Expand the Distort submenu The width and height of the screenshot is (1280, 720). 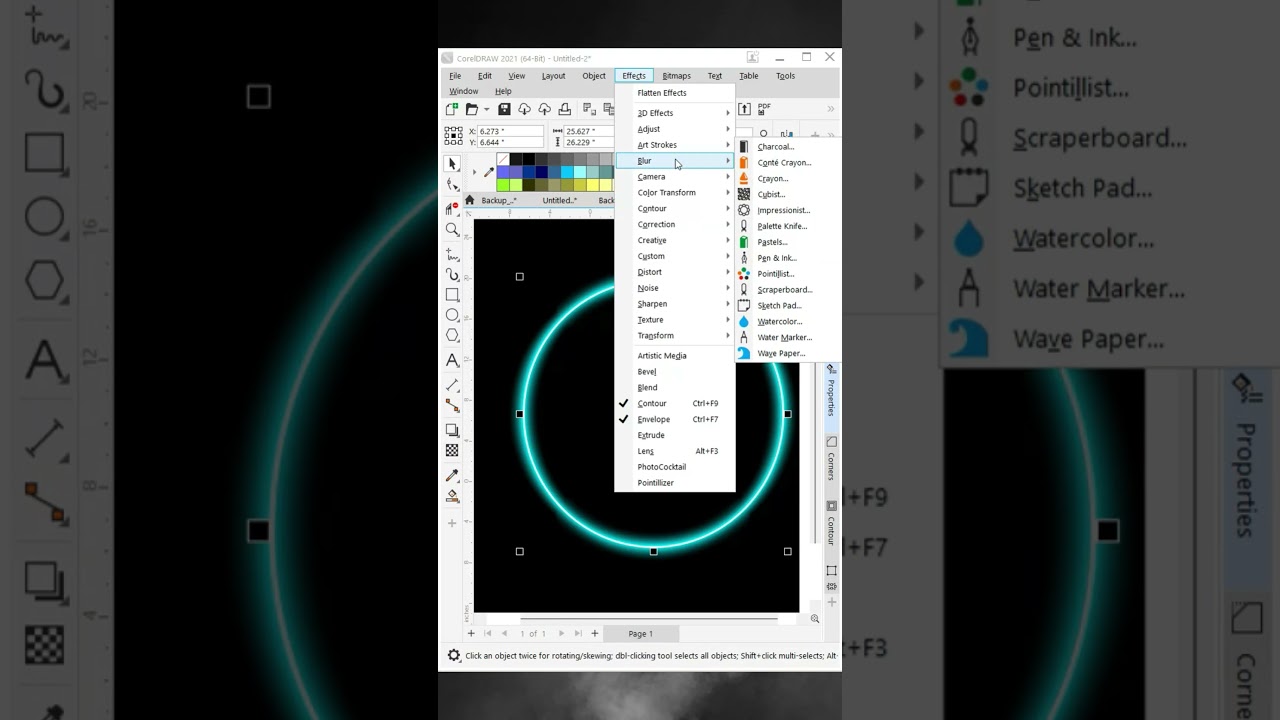[675, 272]
